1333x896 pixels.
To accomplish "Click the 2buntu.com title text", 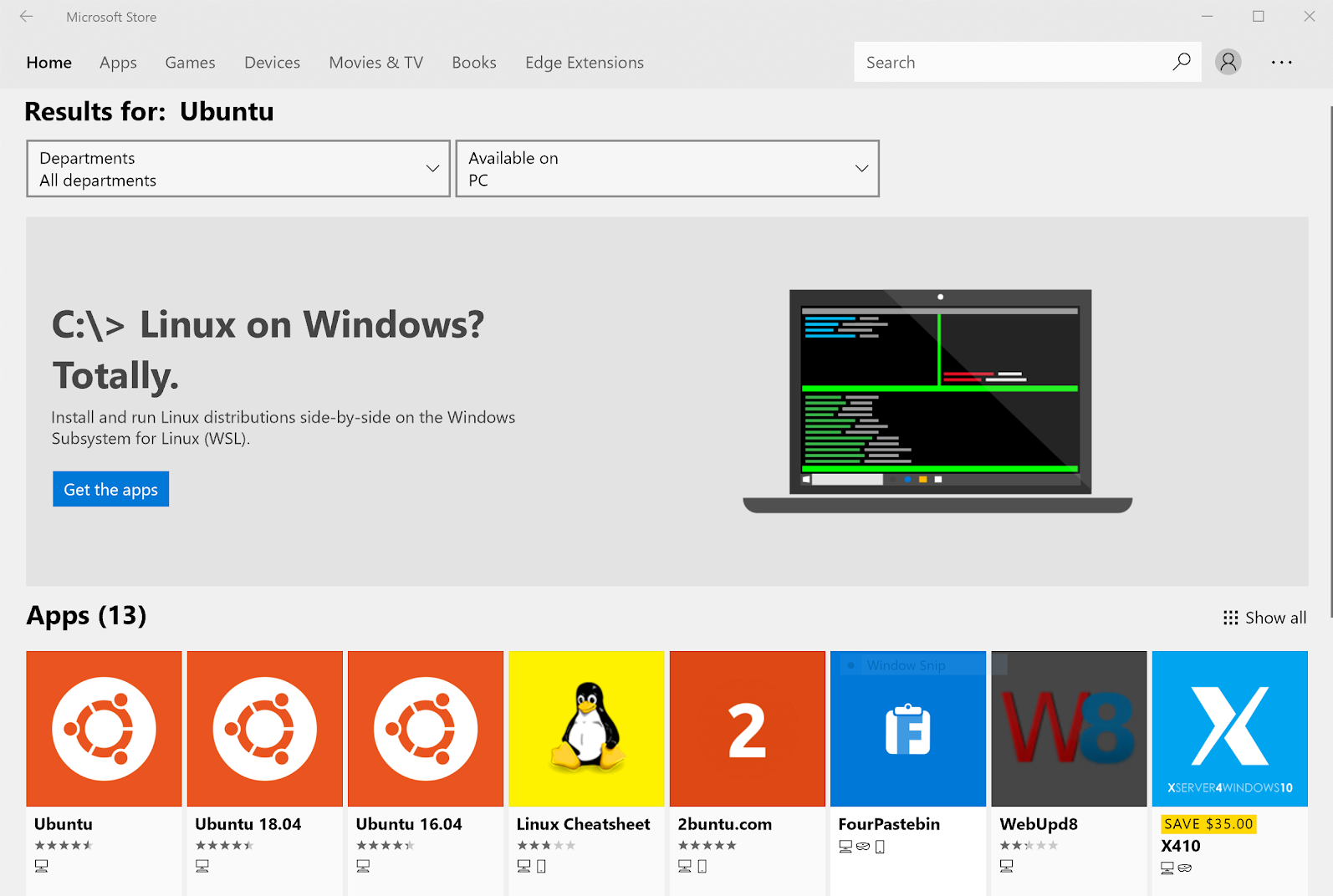I will 724,824.
